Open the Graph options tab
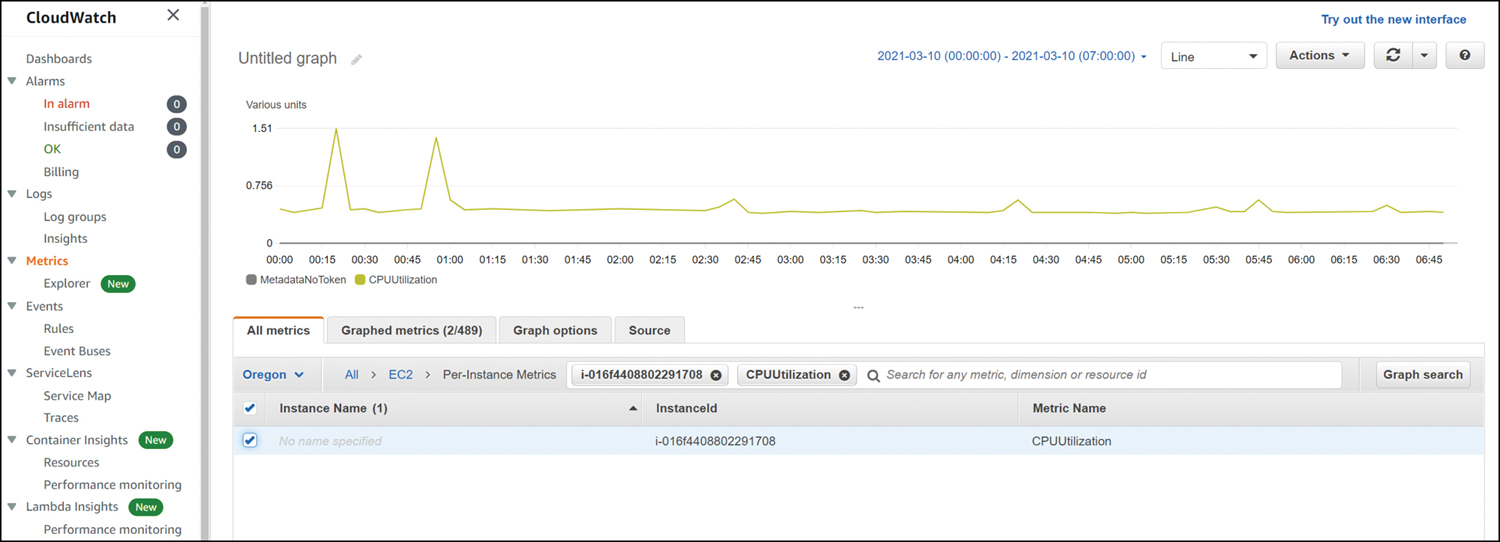Screen dimensions: 1500x542 click(555, 330)
